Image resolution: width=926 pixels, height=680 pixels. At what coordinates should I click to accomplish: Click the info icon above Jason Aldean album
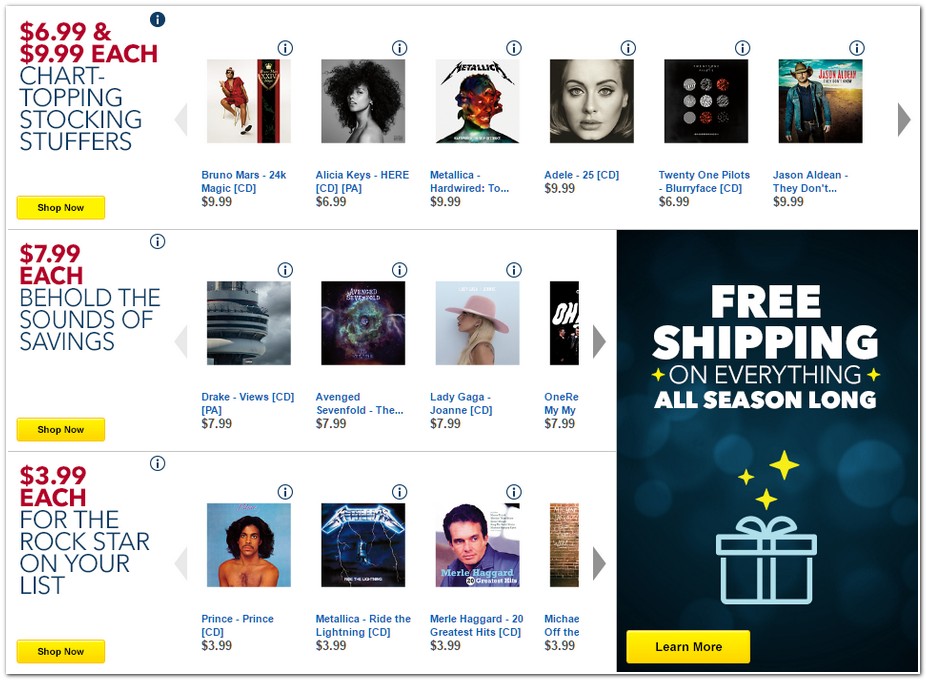click(857, 47)
